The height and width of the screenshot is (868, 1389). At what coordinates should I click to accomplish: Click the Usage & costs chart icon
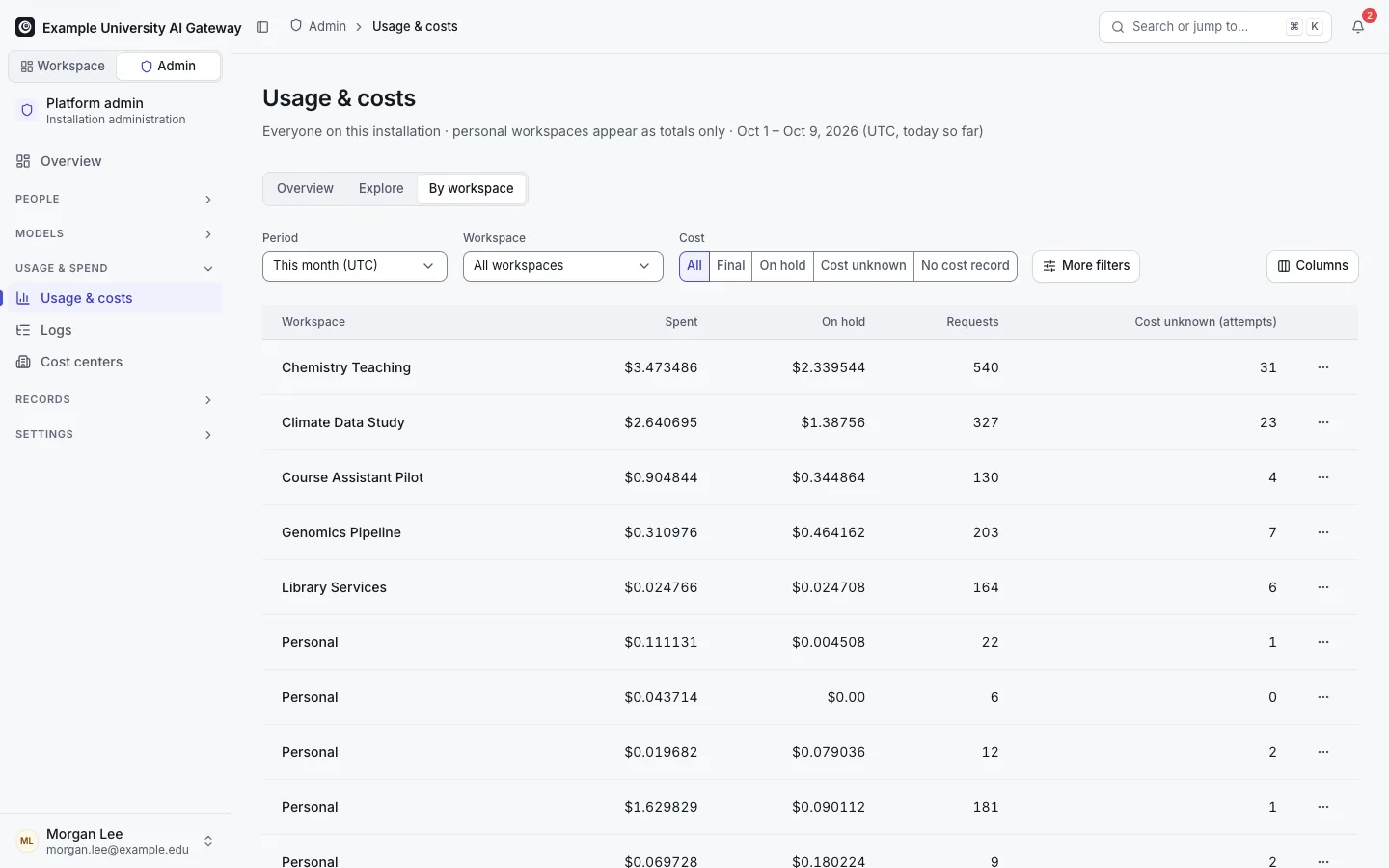pos(23,298)
